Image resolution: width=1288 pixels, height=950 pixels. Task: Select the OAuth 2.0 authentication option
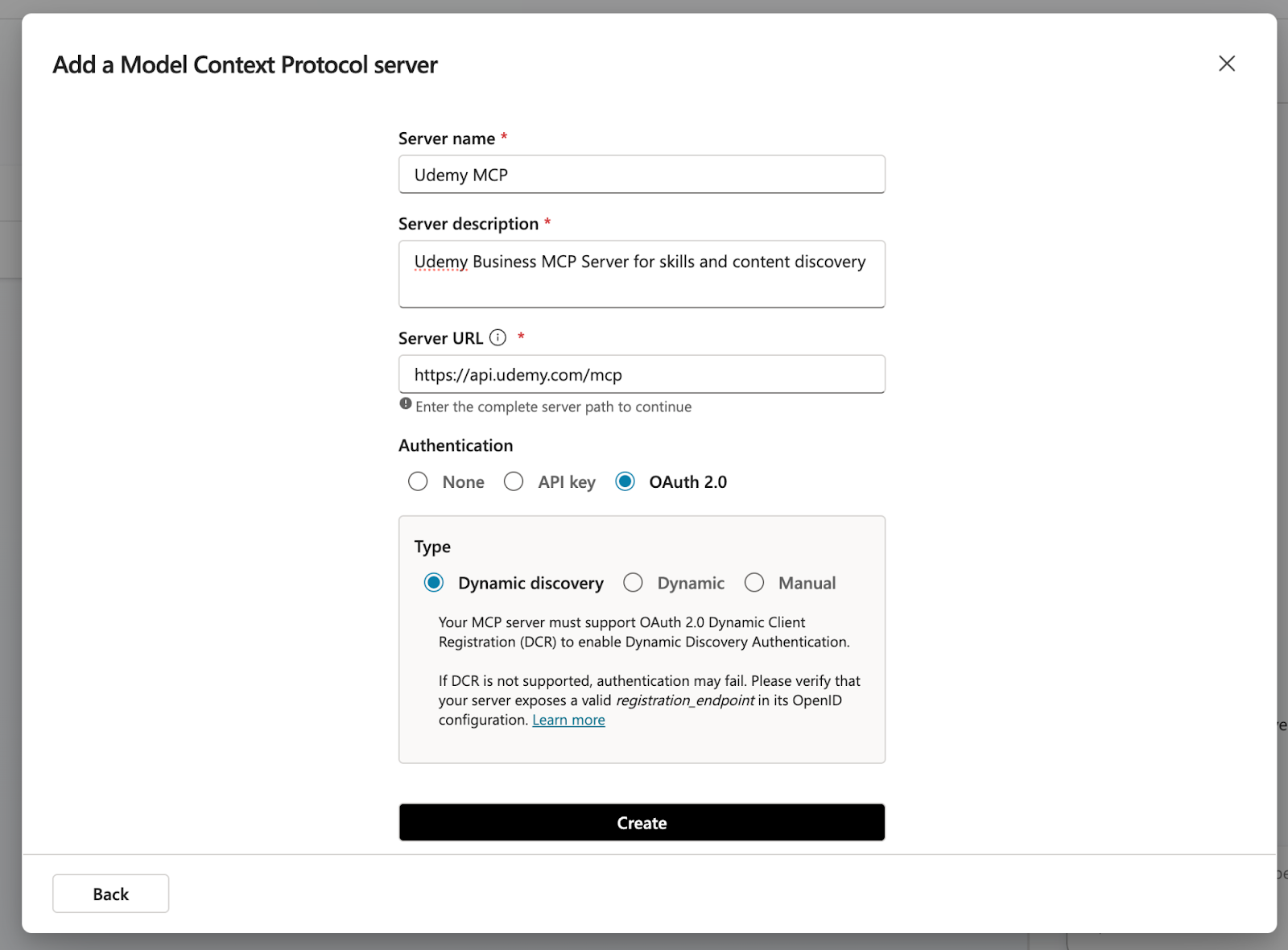tap(625, 481)
